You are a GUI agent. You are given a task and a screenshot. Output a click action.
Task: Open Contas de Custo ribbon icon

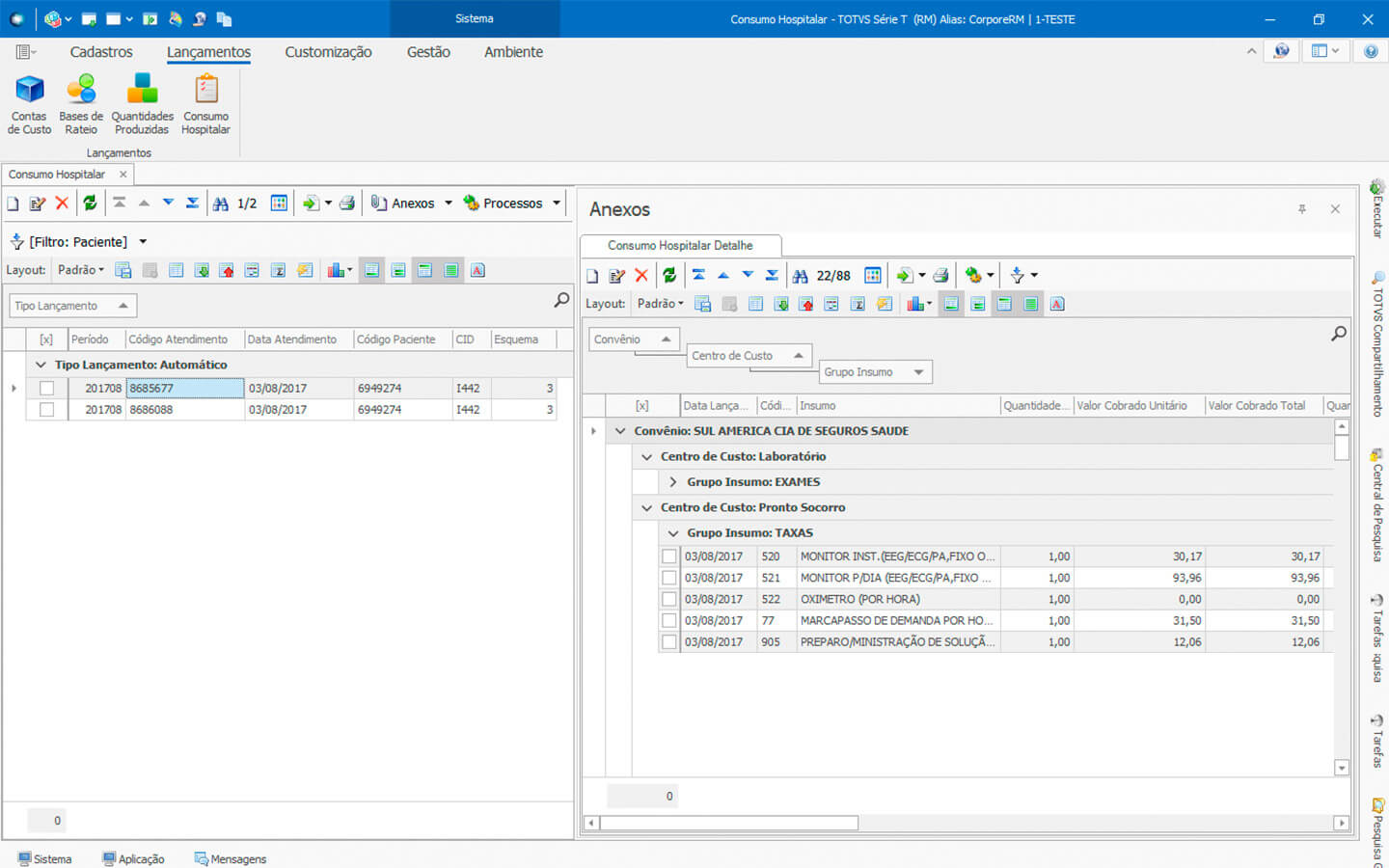[x=29, y=104]
